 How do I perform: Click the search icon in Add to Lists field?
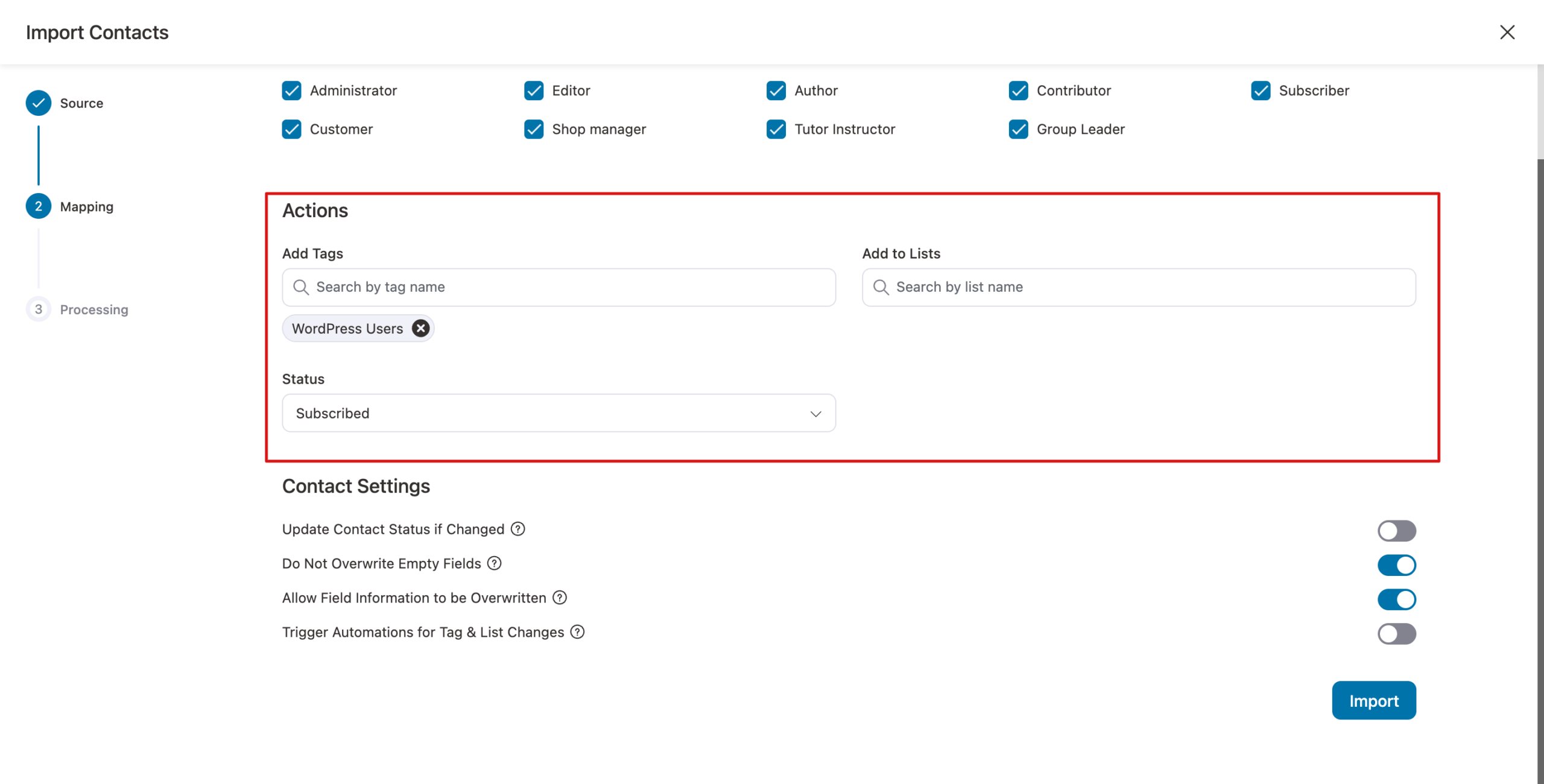coord(881,287)
